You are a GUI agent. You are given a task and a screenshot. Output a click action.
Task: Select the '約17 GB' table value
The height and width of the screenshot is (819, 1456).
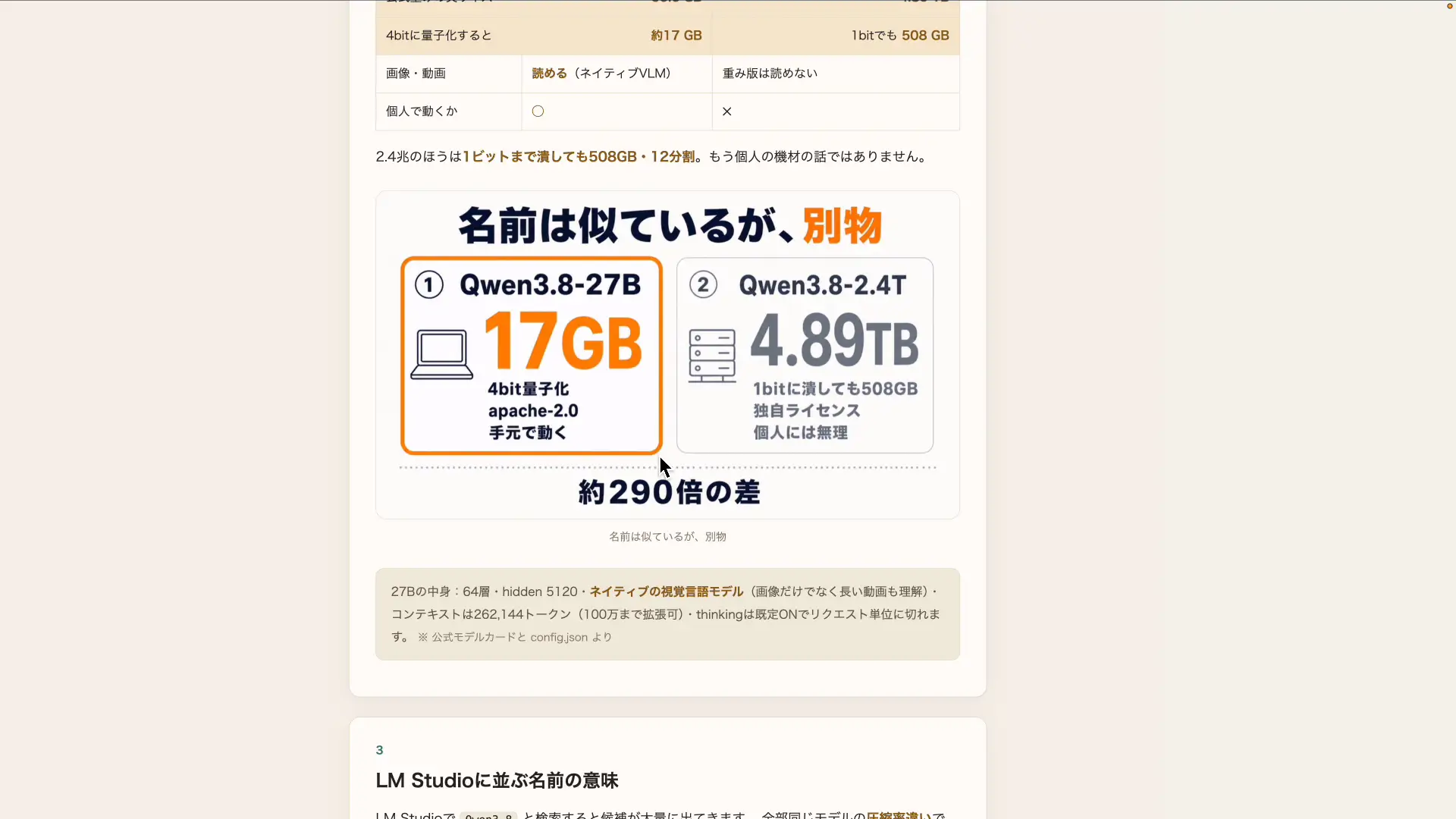pos(676,36)
